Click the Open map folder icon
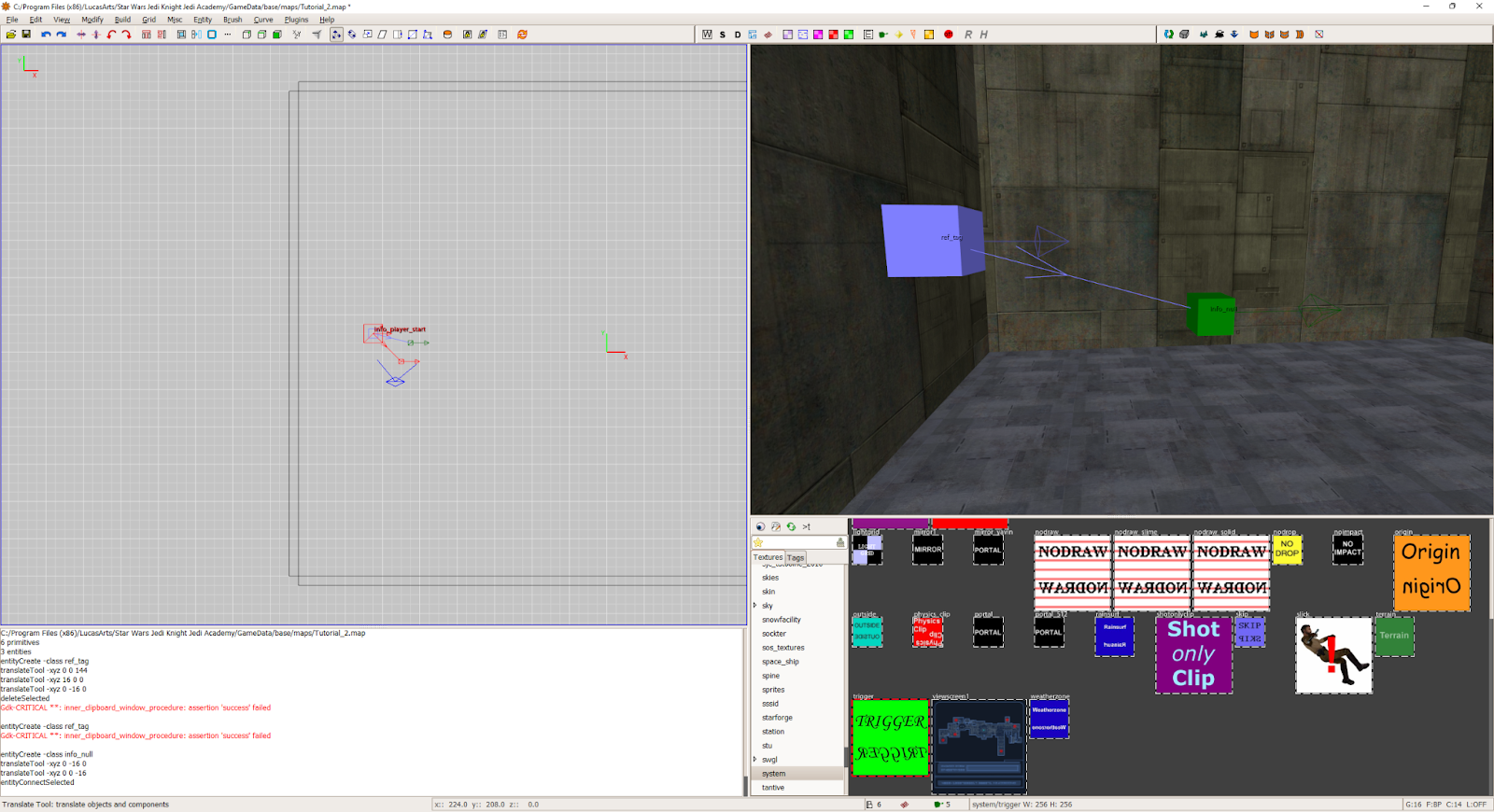This screenshot has height=812, width=1494. pos(11,35)
